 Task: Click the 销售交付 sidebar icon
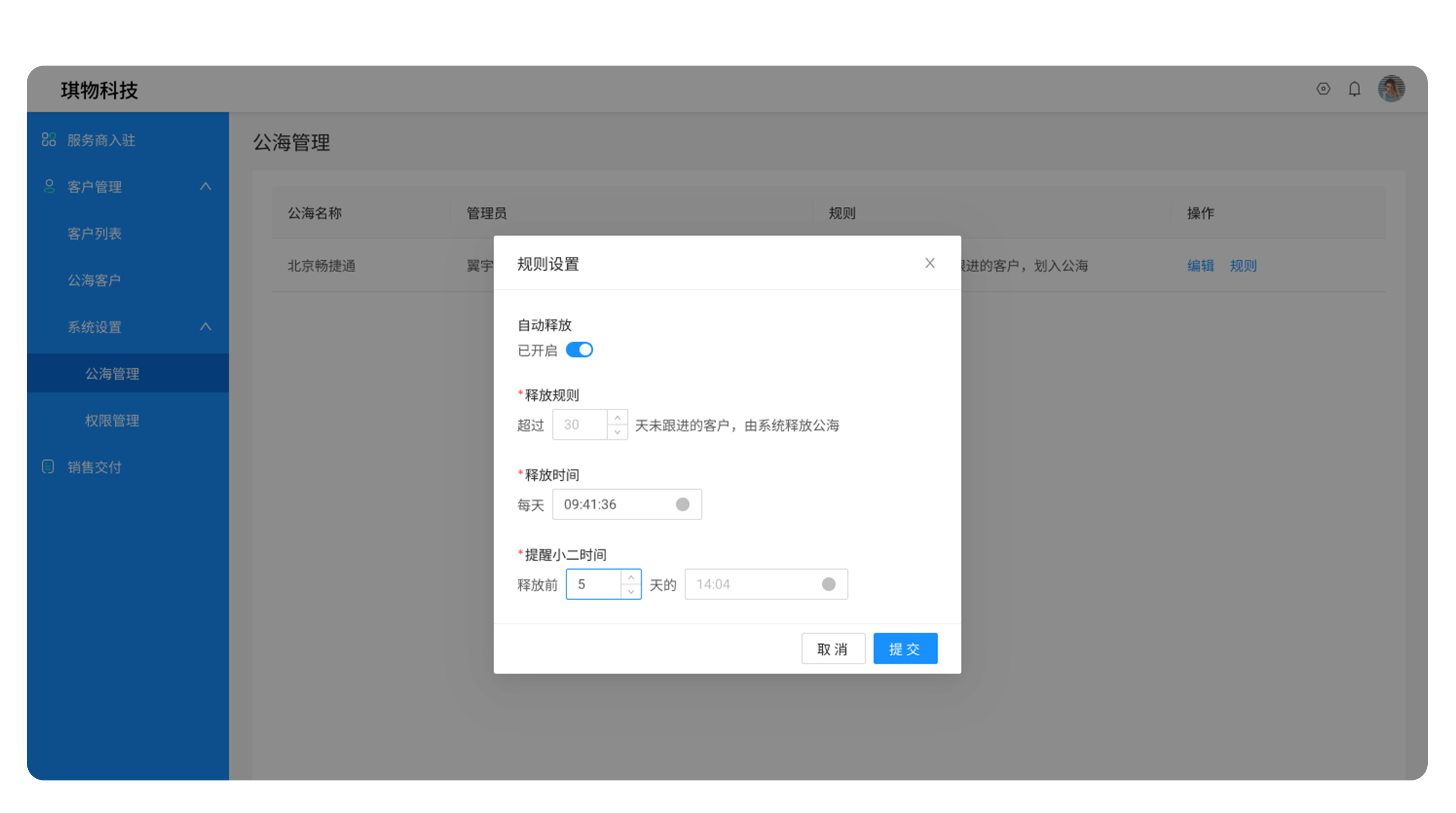[49, 467]
